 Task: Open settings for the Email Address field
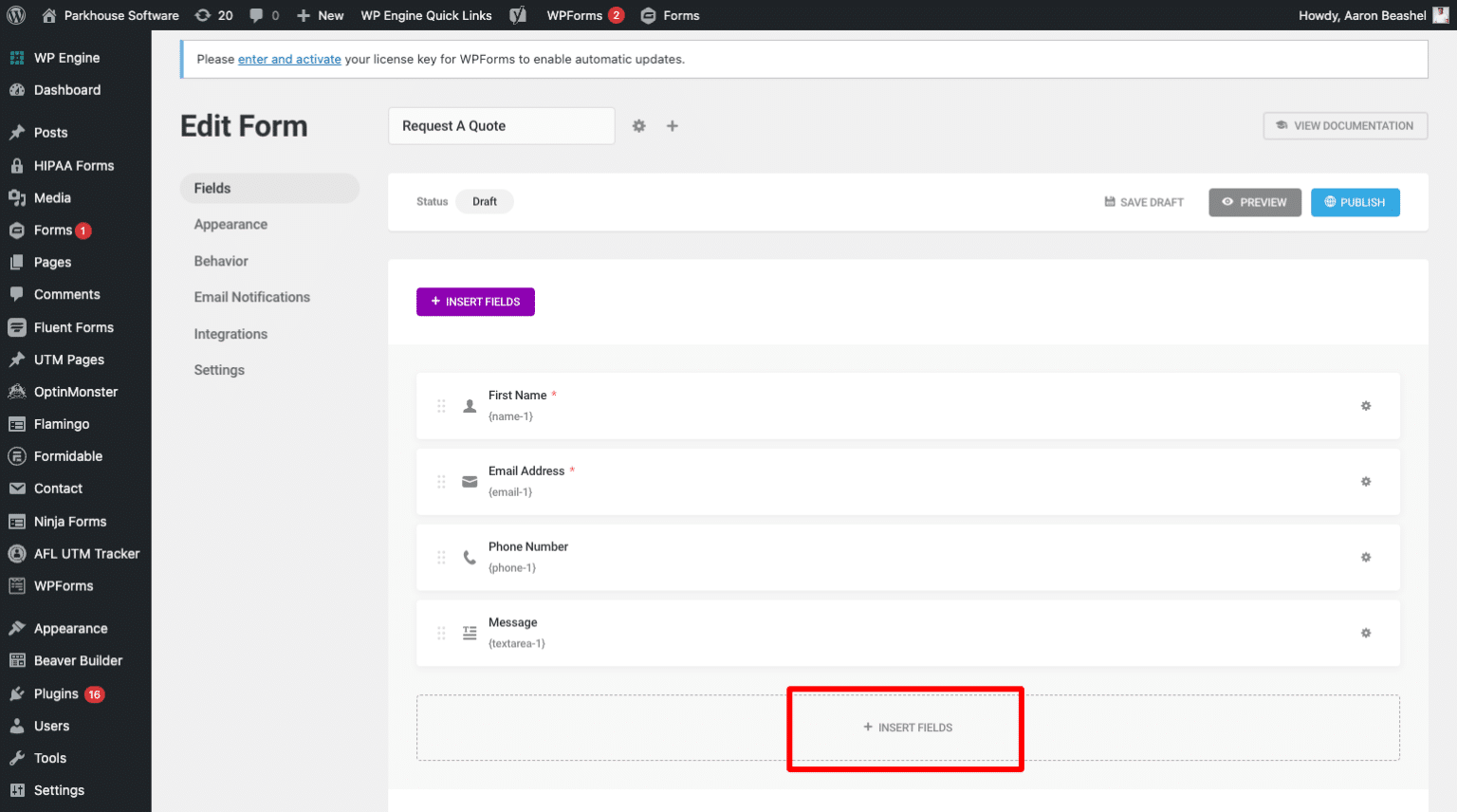coord(1366,481)
